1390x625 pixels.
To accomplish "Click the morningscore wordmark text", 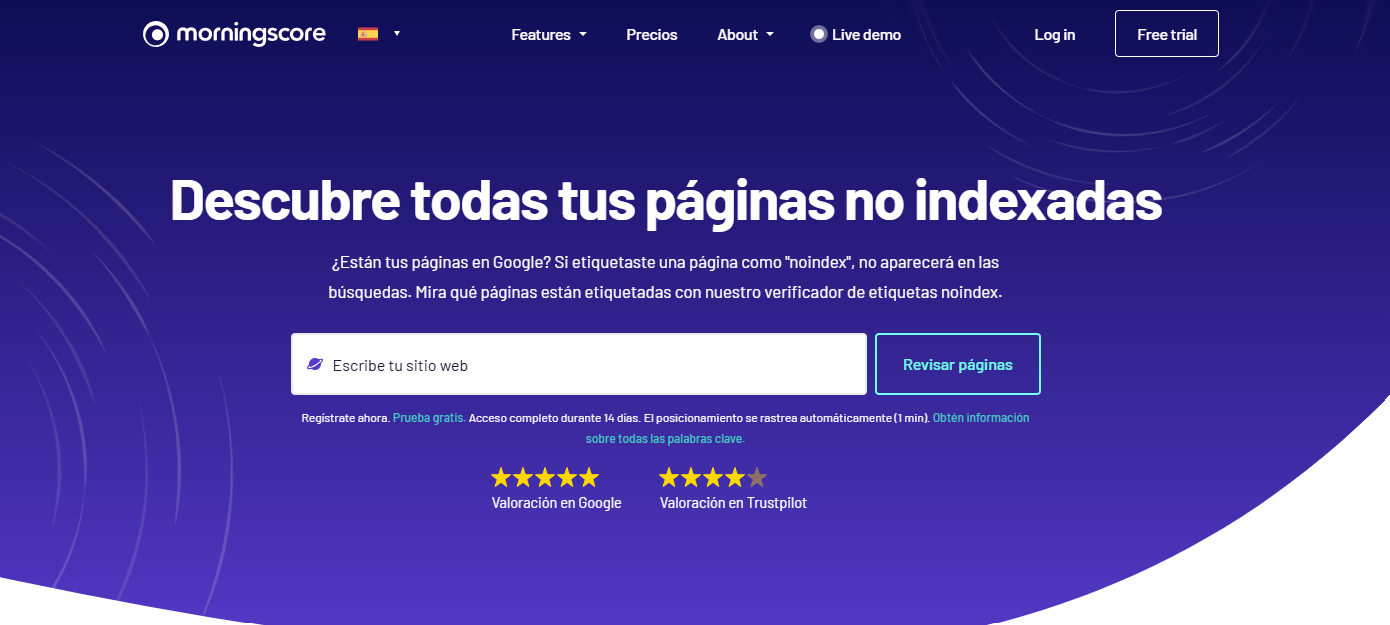I will pyautogui.click(x=251, y=34).
